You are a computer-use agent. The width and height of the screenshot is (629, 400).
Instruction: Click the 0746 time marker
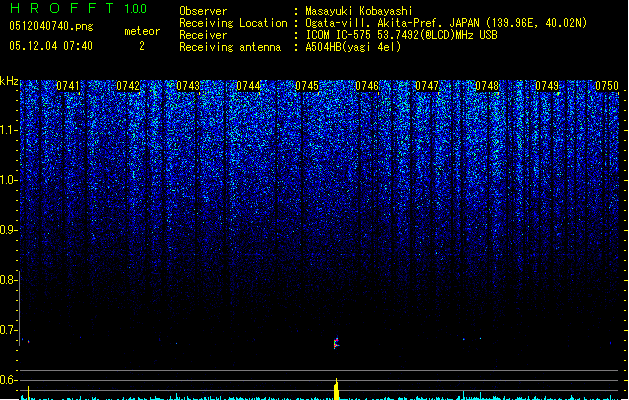[x=367, y=86]
